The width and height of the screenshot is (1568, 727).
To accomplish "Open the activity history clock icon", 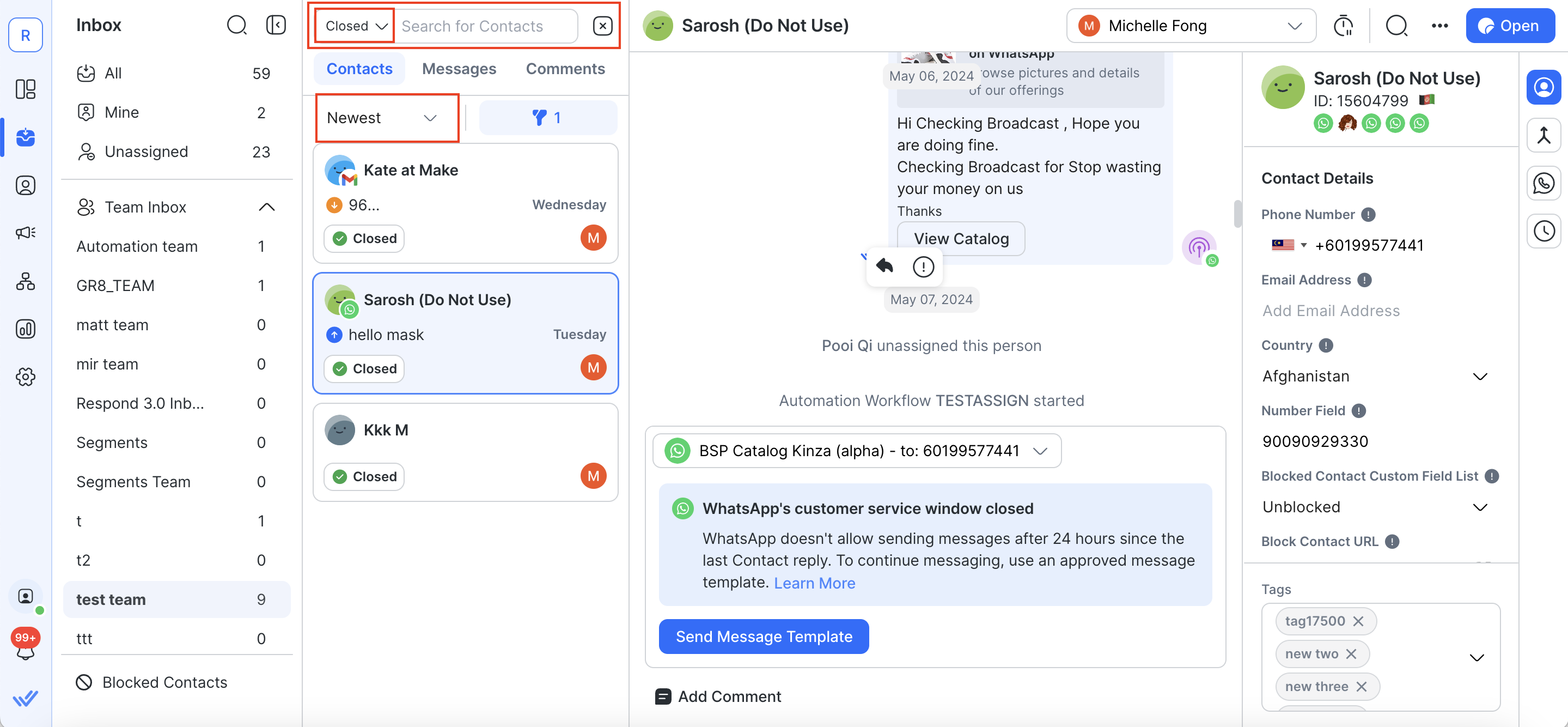I will (1543, 231).
